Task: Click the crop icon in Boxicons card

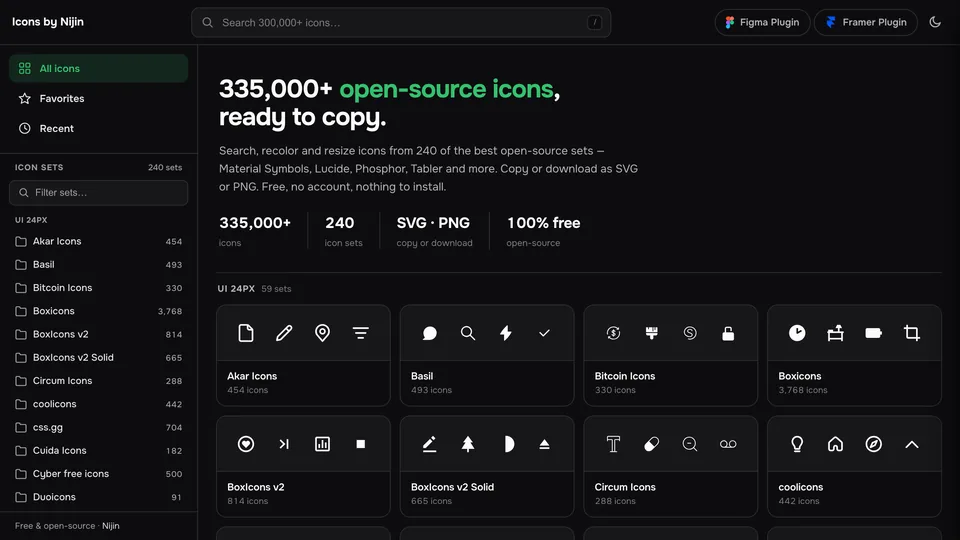Action: coord(912,333)
